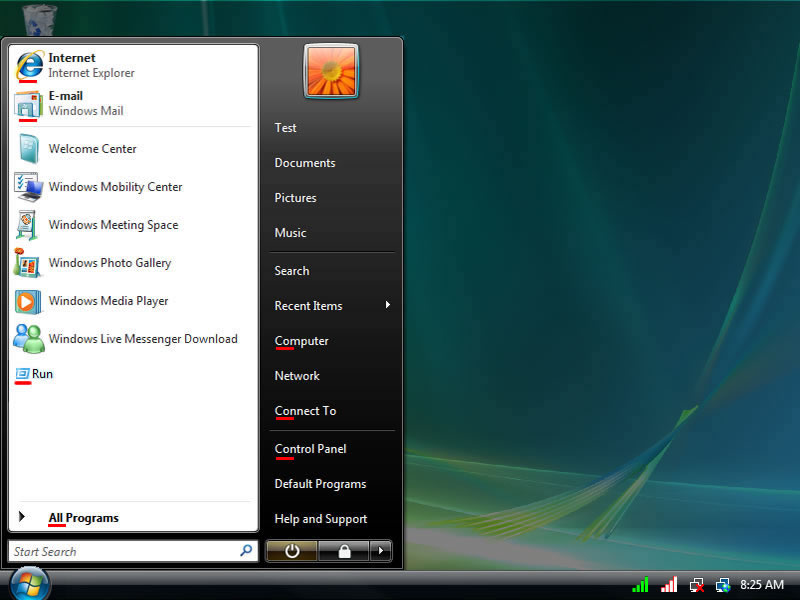Open Windows Live Messenger Download icon
Viewport: 800px width, 600px height.
(29, 339)
